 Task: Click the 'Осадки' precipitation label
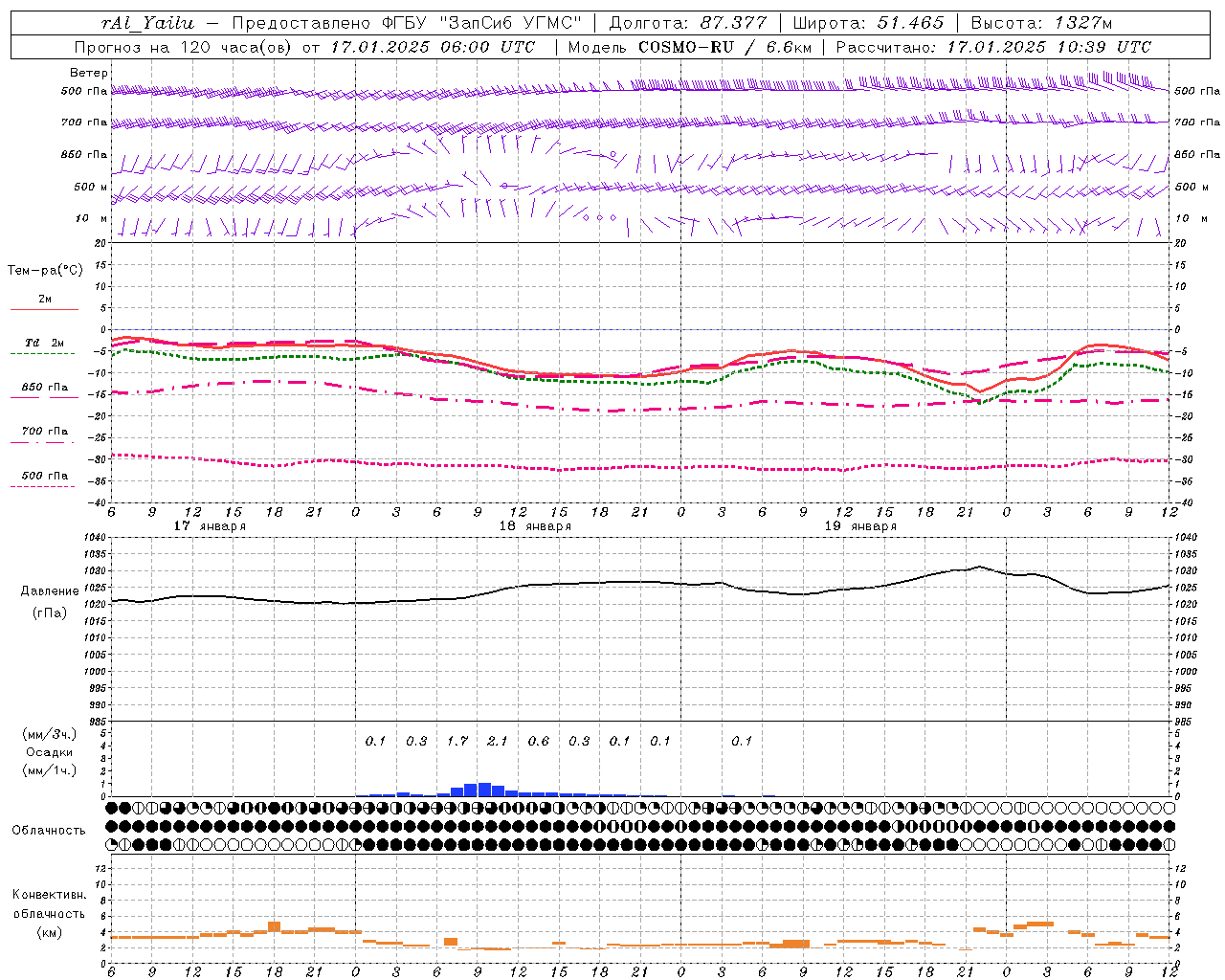(49, 752)
